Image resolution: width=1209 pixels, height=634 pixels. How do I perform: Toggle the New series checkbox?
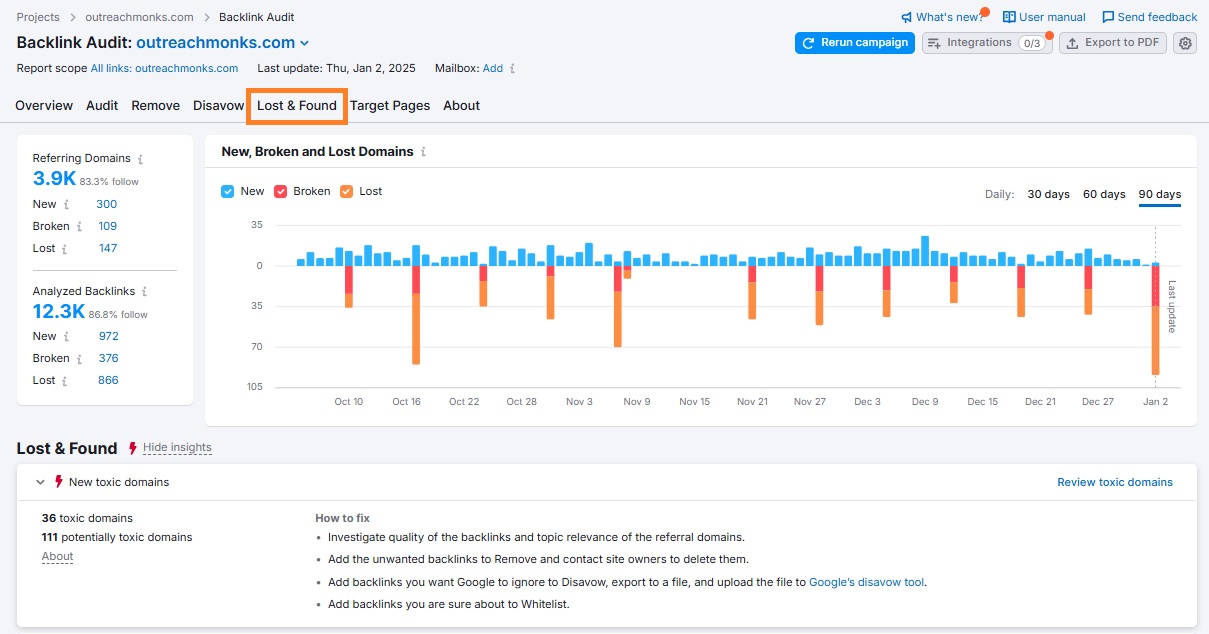click(227, 191)
